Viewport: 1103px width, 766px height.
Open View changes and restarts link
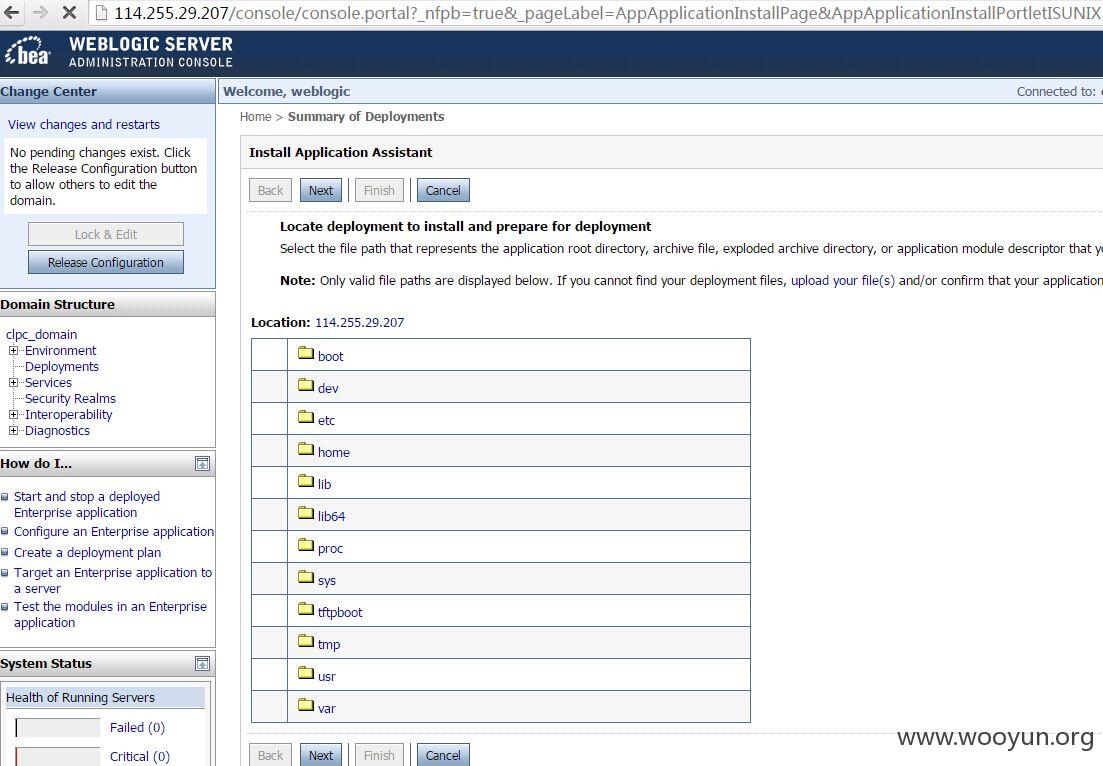point(84,125)
